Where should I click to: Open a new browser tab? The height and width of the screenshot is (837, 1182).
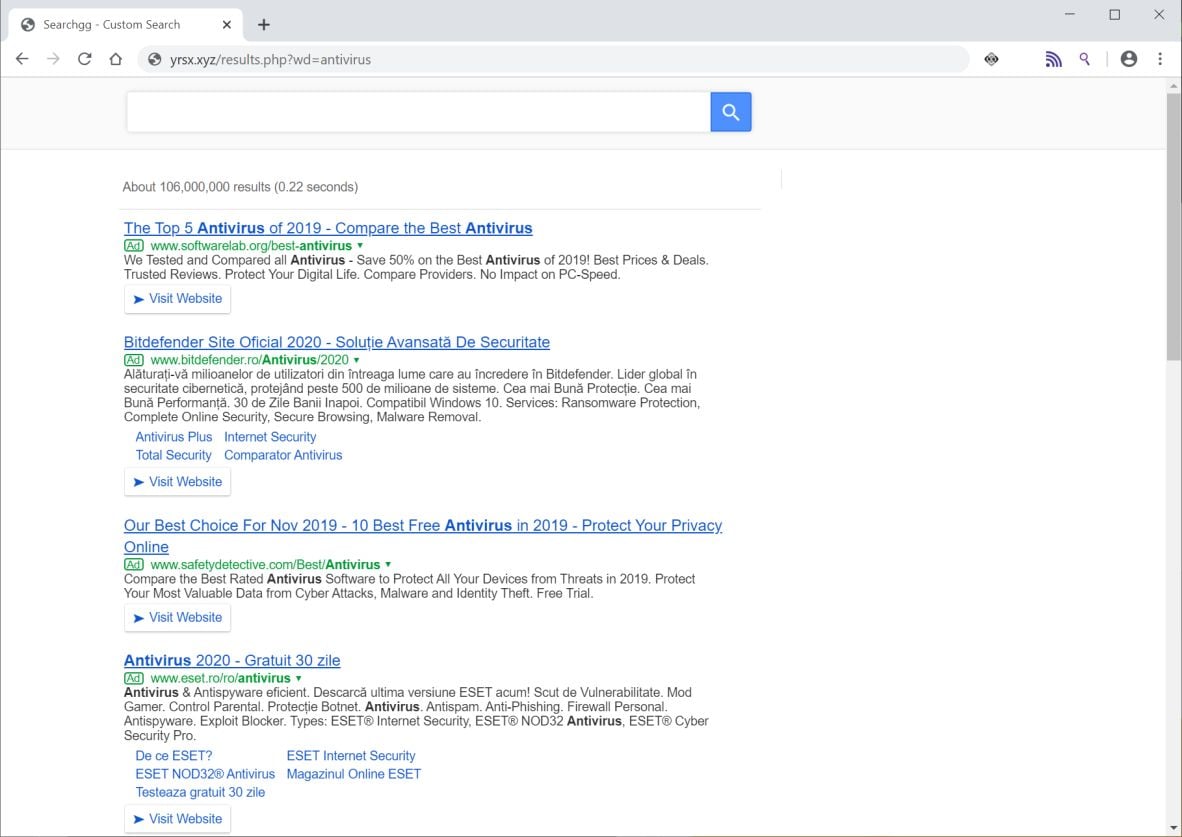point(263,25)
